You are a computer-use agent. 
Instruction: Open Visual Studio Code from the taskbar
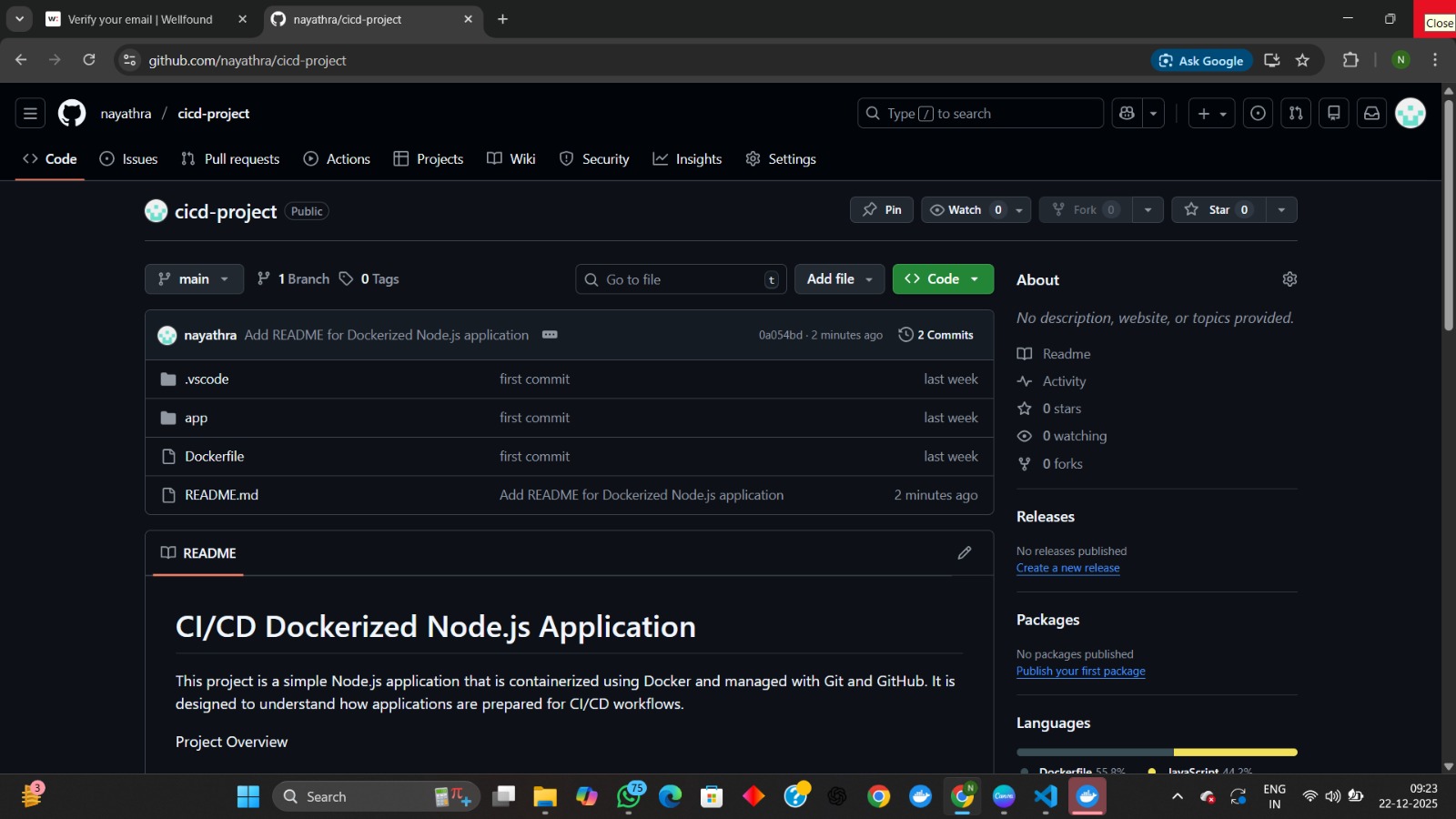1046,796
